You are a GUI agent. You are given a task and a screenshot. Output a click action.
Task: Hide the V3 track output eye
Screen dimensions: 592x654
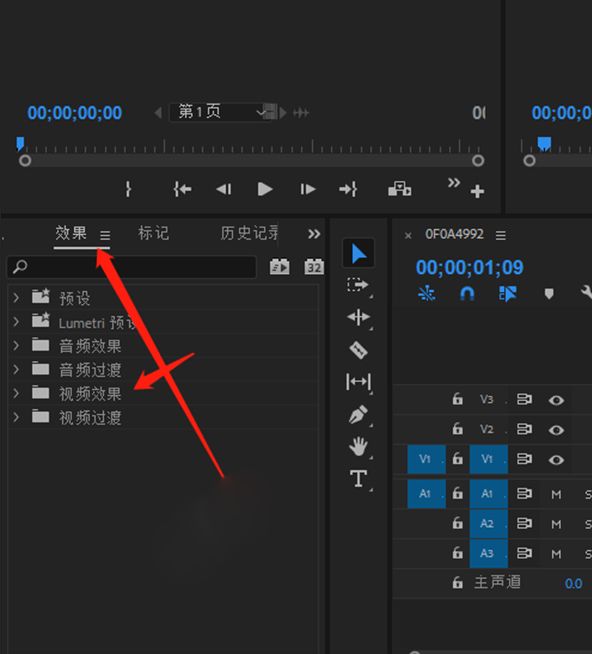pyautogui.click(x=556, y=400)
